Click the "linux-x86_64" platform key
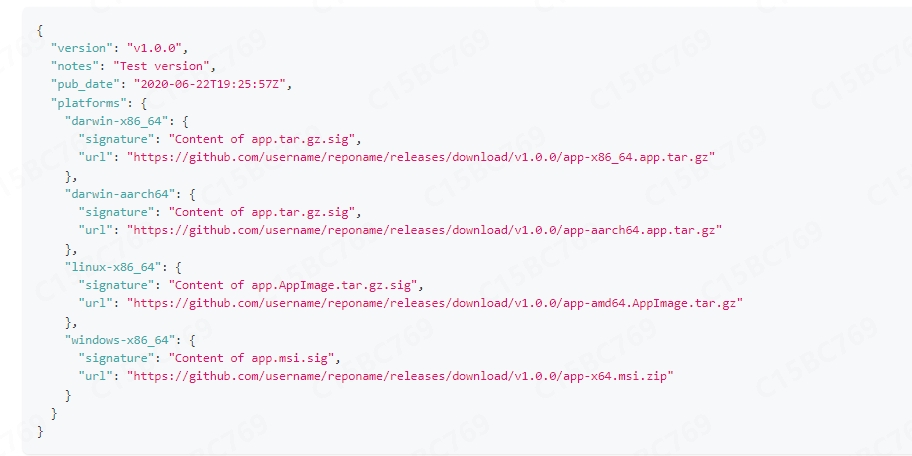The image size is (912, 456). (109, 266)
